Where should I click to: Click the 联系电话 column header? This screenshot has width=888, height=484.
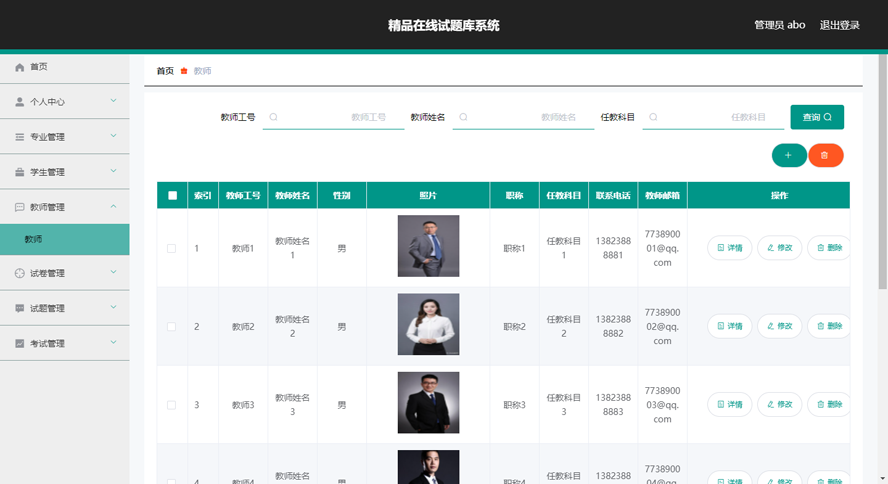click(x=613, y=195)
